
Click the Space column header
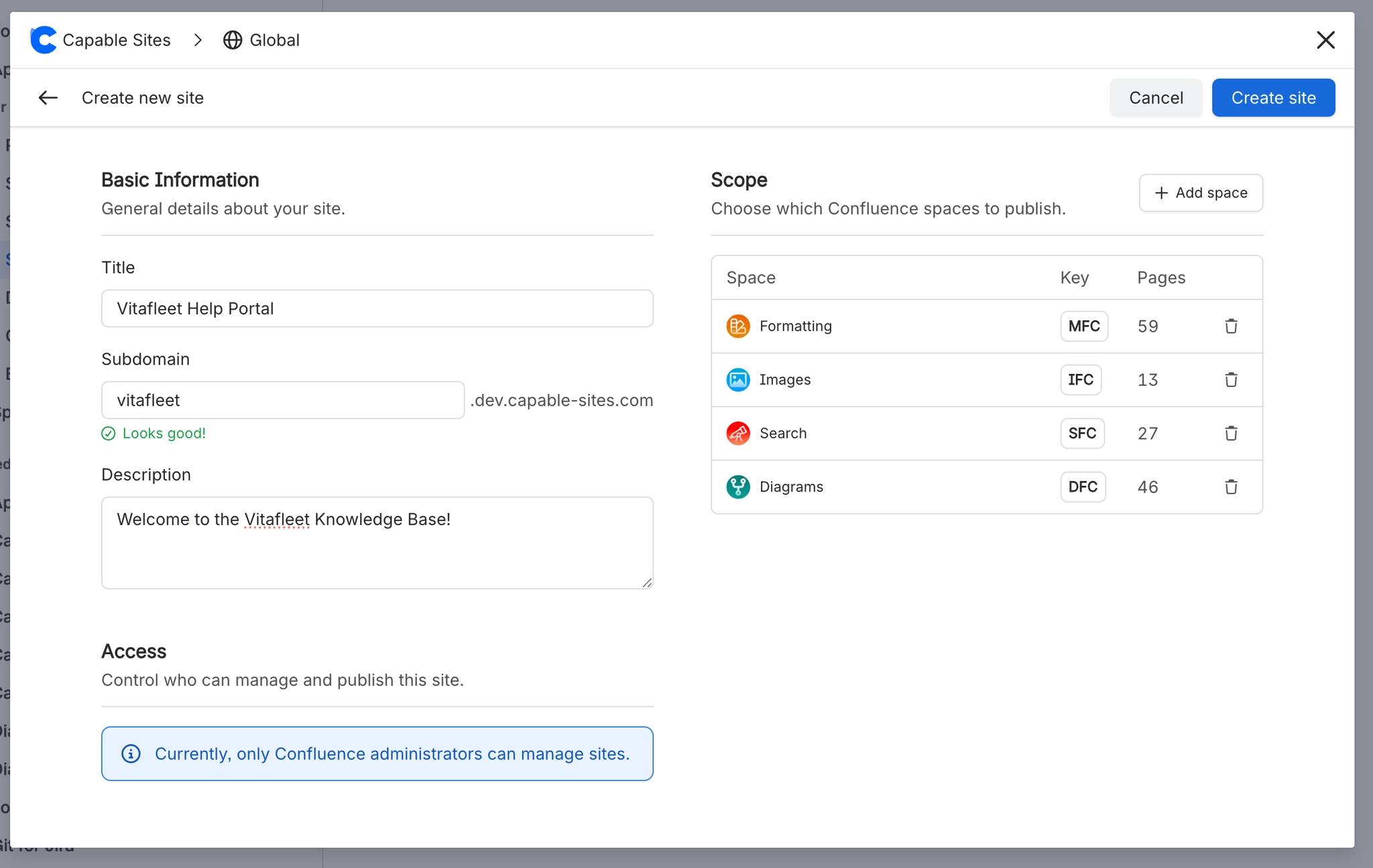click(x=751, y=278)
